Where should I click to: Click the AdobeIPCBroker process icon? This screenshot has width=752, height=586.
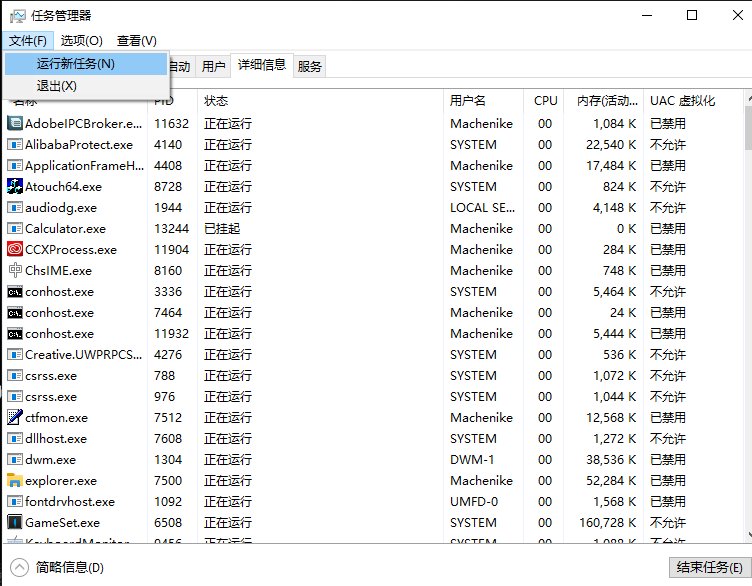click(15, 124)
